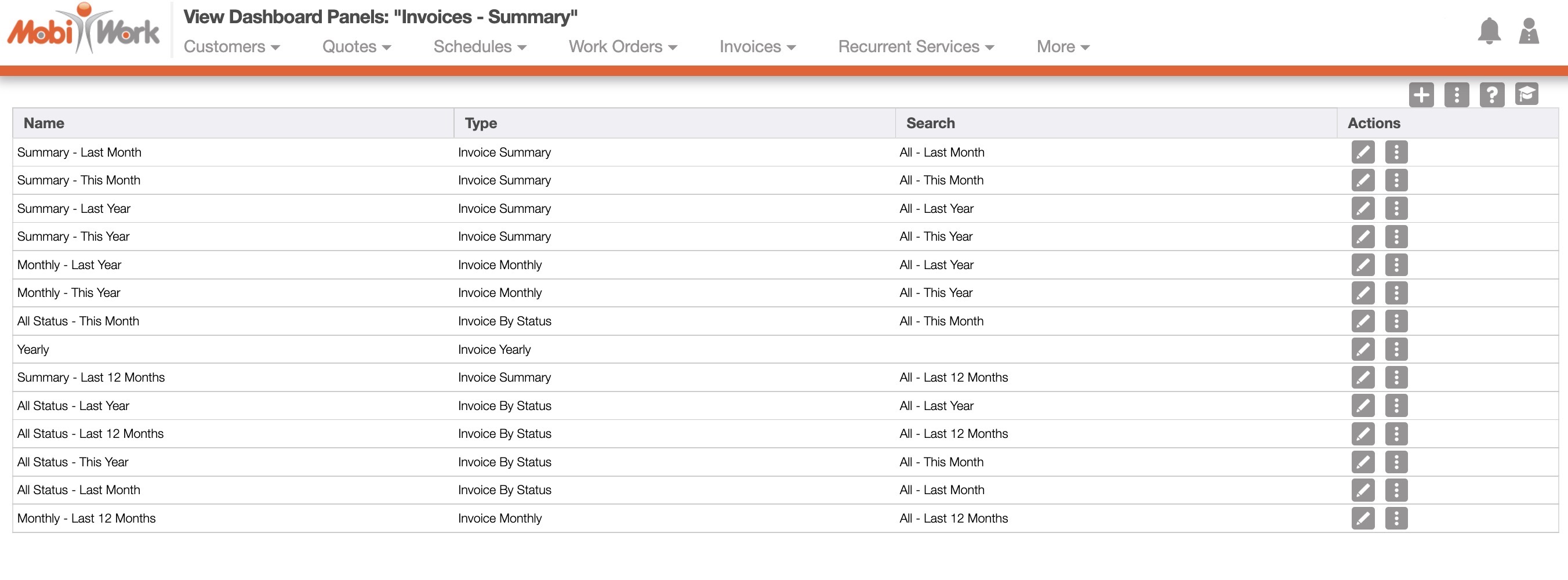This screenshot has width=1568, height=580.
Task: Click the Name column header
Action: click(44, 124)
